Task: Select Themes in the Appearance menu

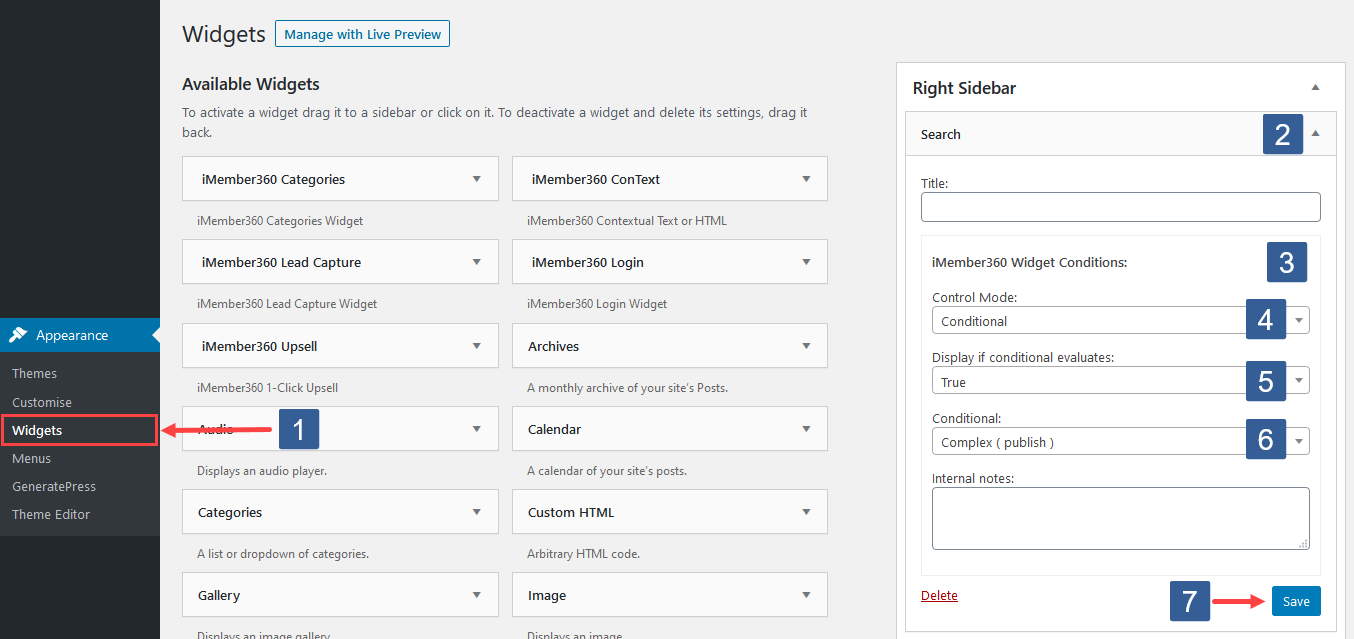Action: 34,372
